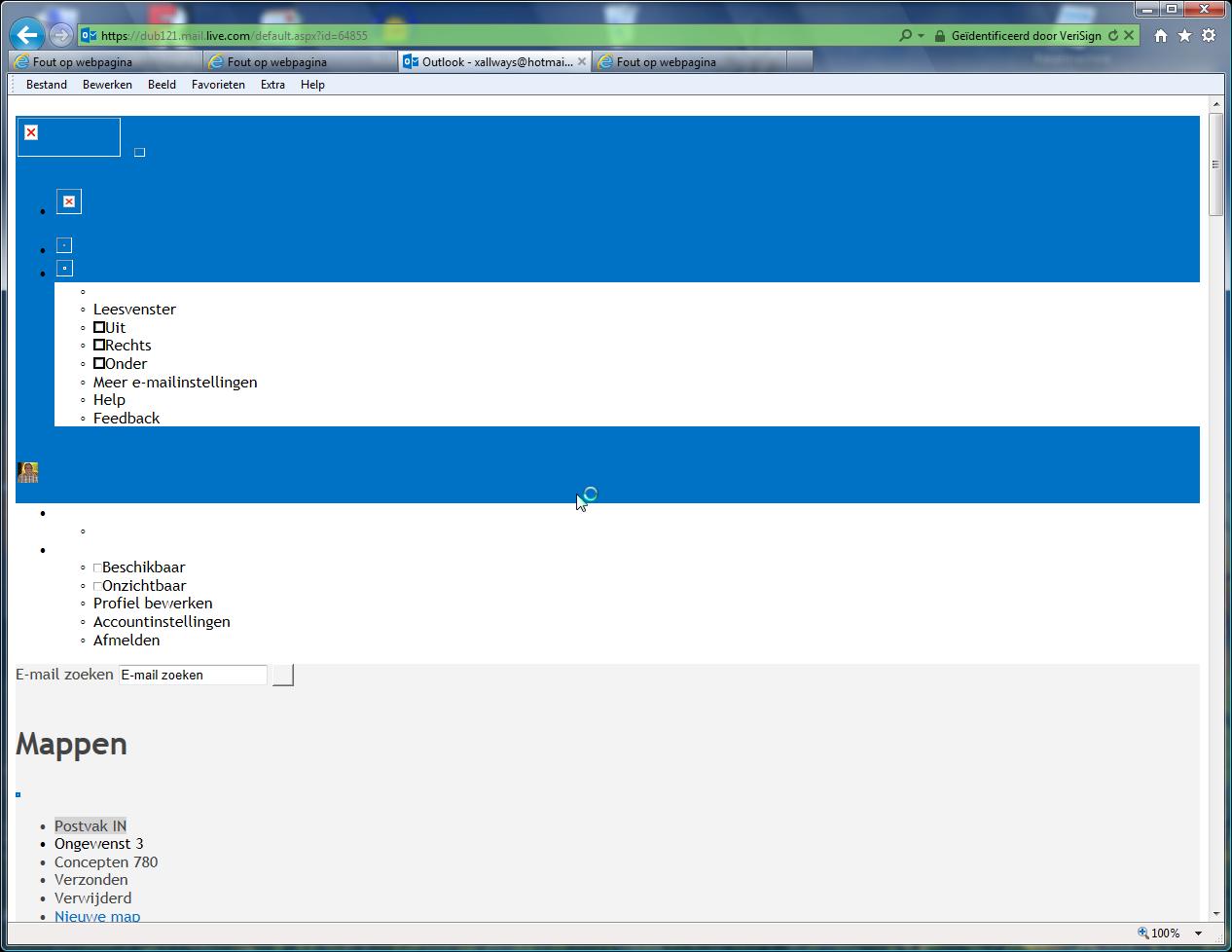Click Meer e-mailinstellingen link

[x=175, y=383]
